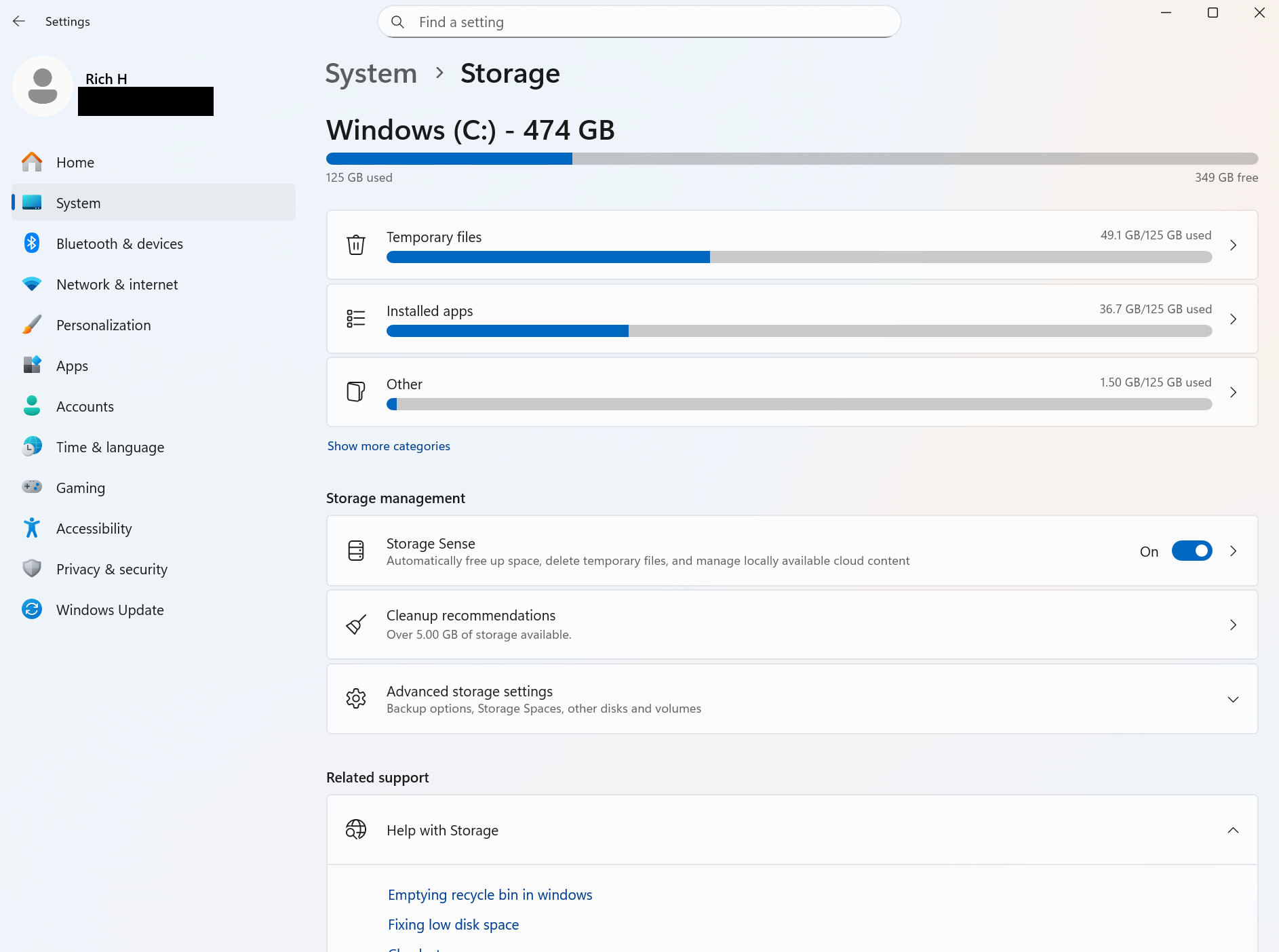This screenshot has height=952, width=1279.
Task: Click the document icon for Other
Action: [x=356, y=392]
